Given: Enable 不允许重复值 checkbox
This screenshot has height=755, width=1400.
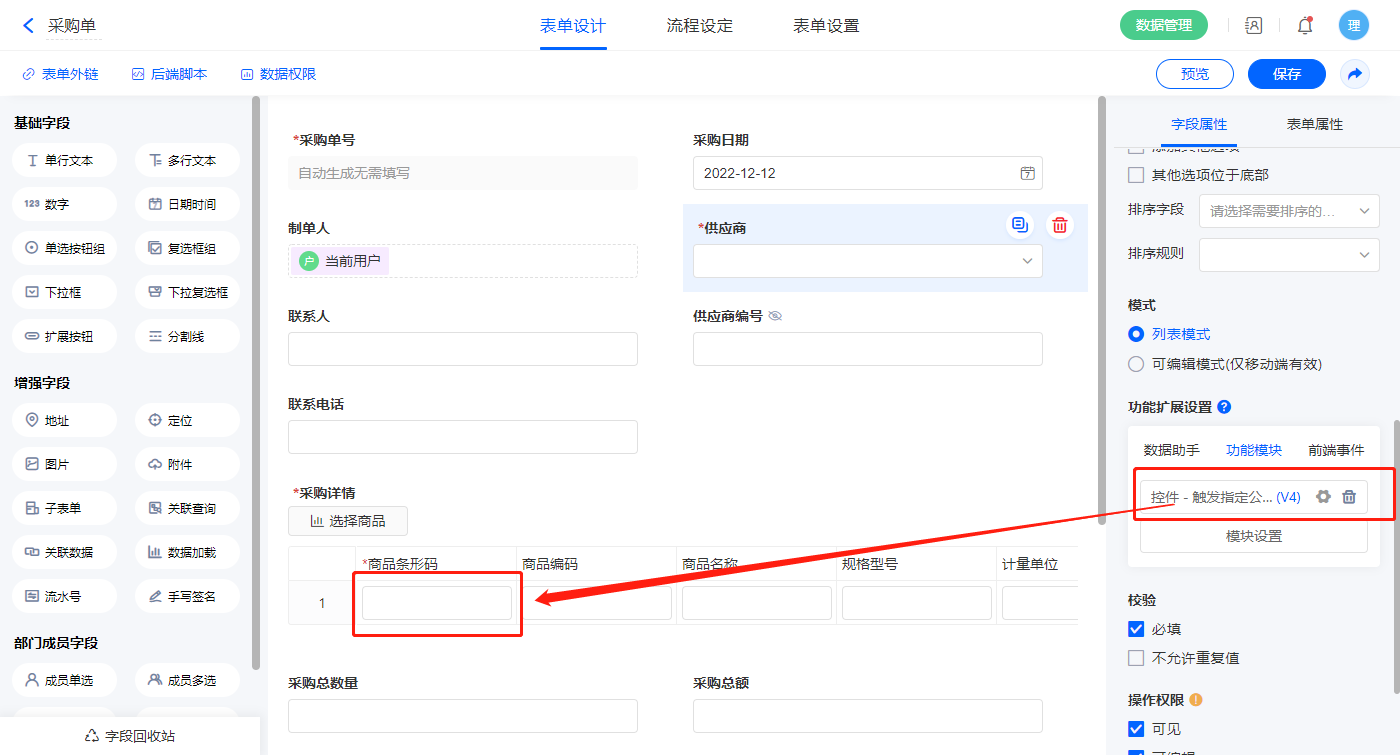Looking at the screenshot, I should coord(1136,658).
